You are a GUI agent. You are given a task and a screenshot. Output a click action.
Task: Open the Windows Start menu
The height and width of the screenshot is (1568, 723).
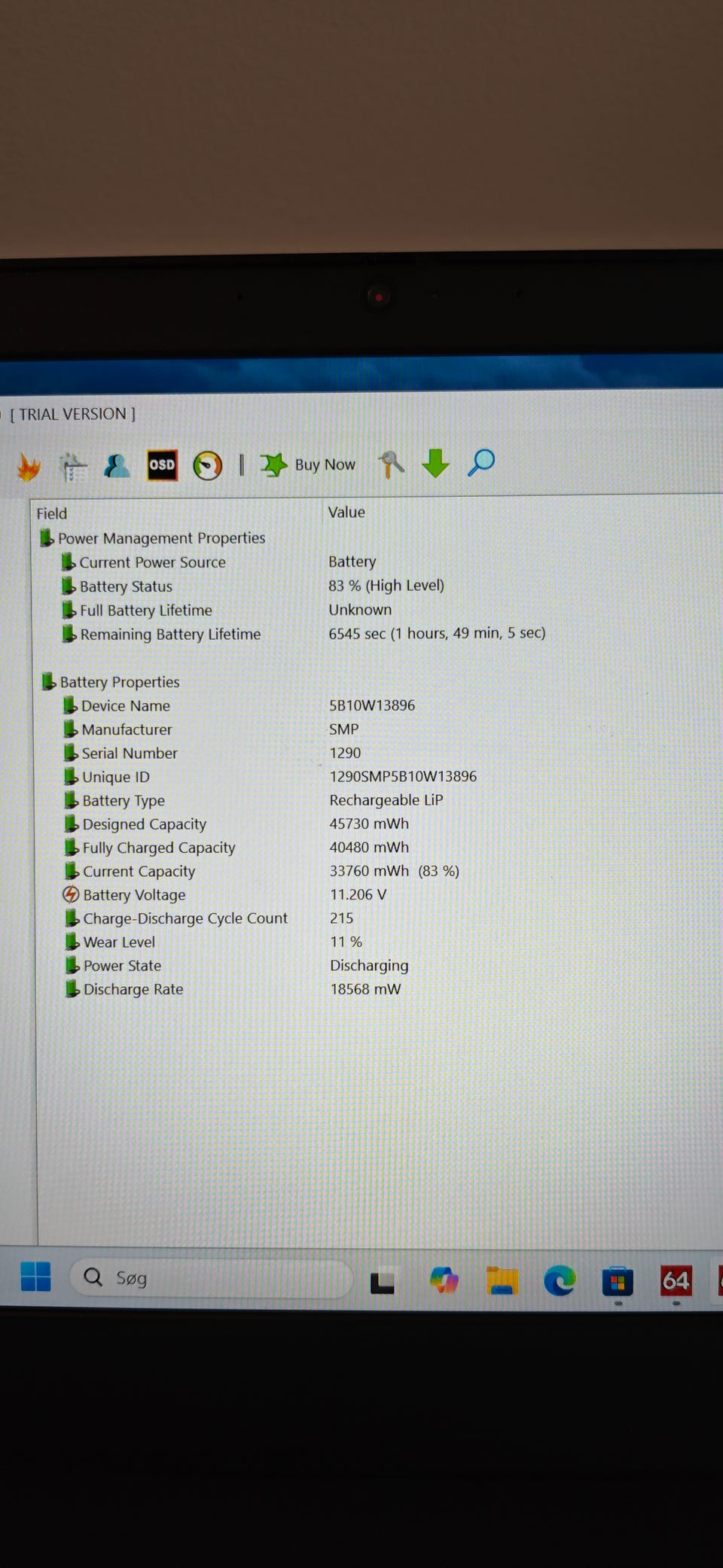point(35,1277)
